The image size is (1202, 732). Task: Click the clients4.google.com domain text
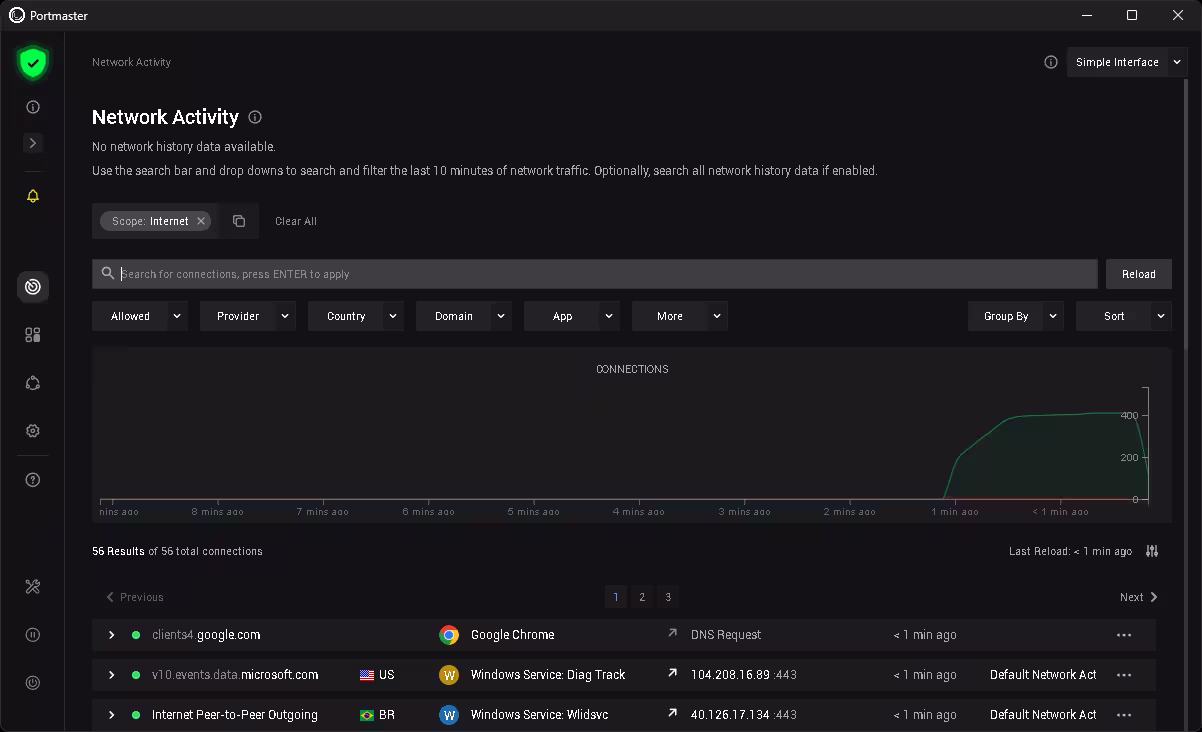click(x=206, y=635)
